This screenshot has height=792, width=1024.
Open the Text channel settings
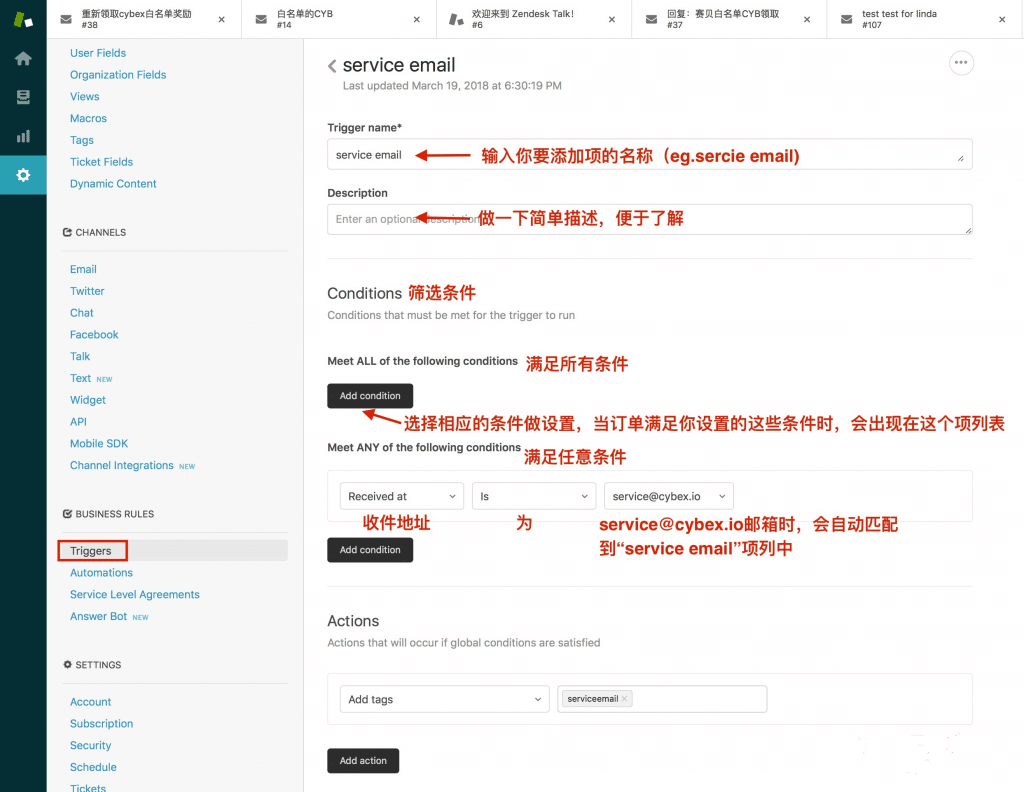coord(80,378)
